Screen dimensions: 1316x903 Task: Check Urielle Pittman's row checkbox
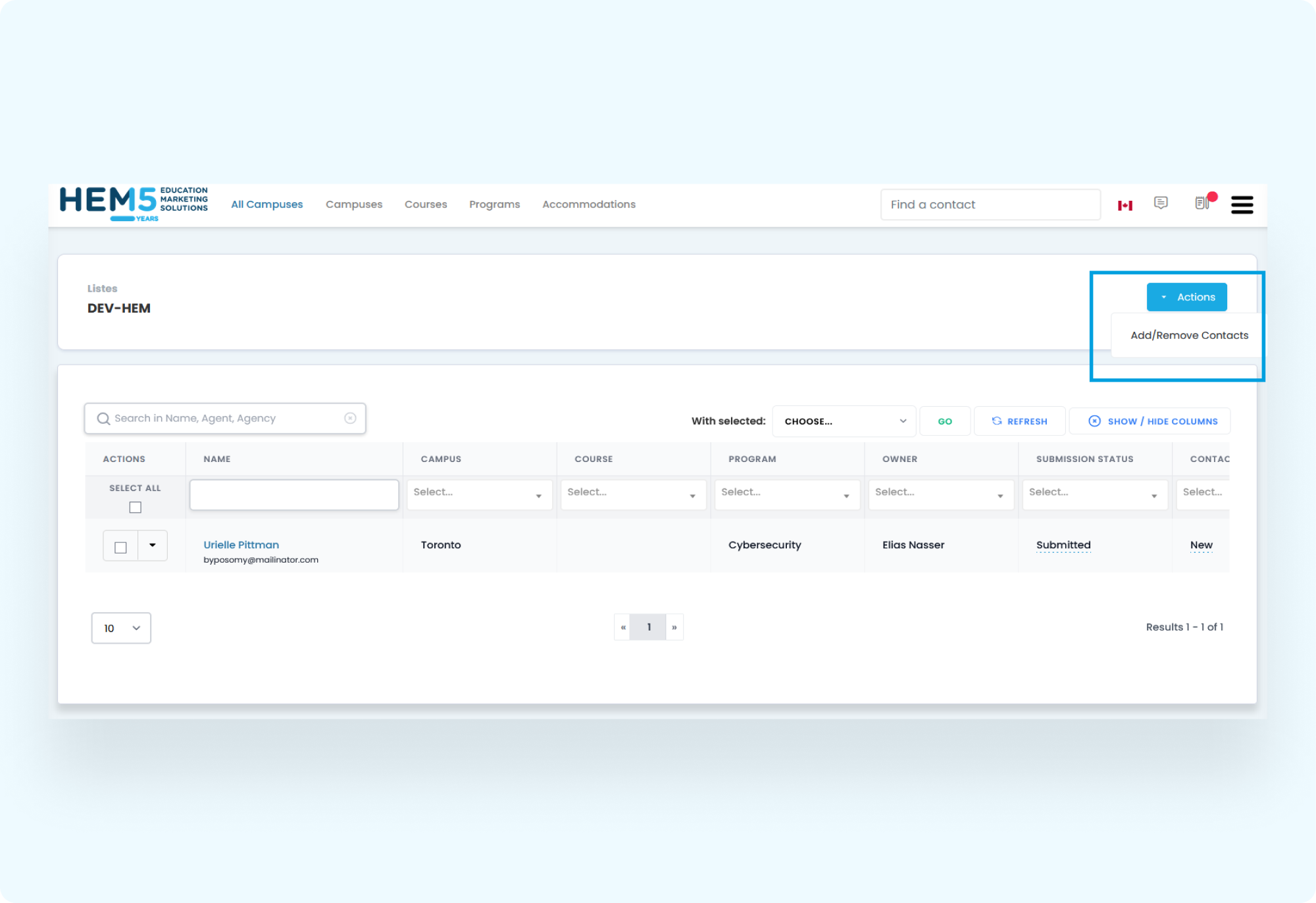120,546
